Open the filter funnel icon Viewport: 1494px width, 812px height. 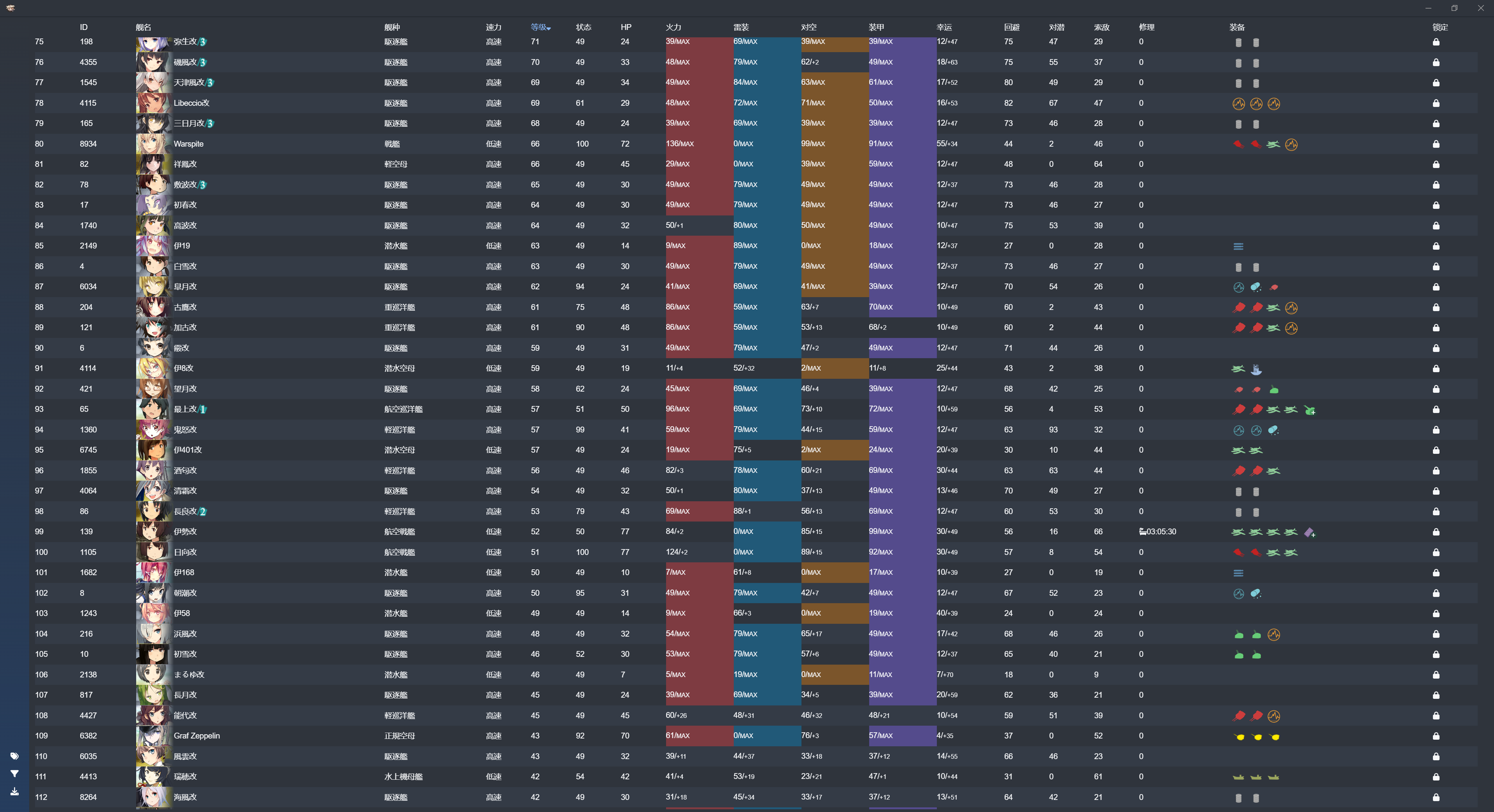tap(14, 774)
